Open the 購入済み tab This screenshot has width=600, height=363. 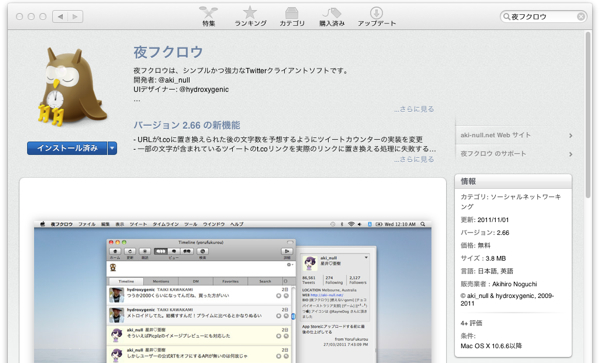[x=332, y=16]
